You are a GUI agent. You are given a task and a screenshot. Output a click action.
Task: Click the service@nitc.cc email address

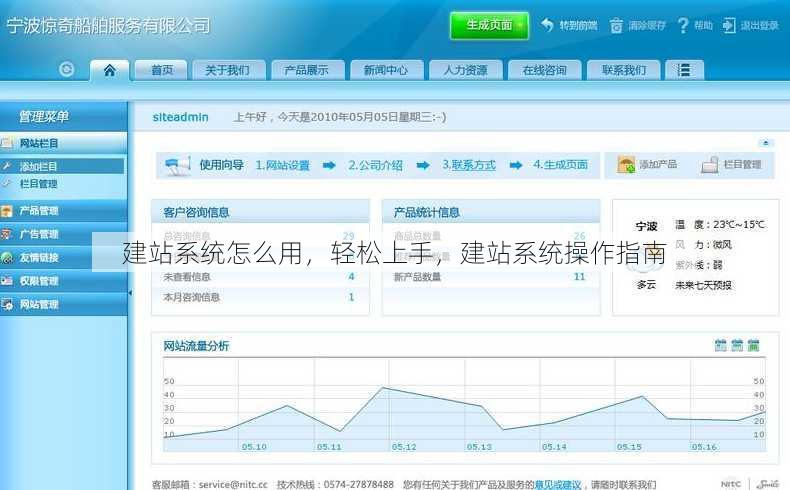click(233, 484)
